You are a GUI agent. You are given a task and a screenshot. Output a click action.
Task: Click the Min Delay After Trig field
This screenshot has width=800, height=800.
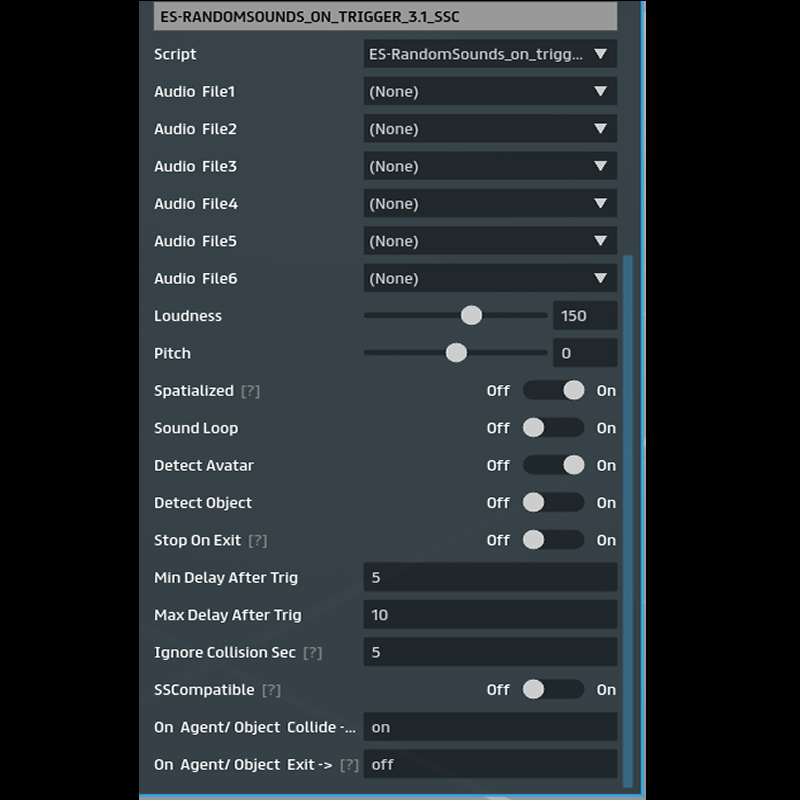490,578
